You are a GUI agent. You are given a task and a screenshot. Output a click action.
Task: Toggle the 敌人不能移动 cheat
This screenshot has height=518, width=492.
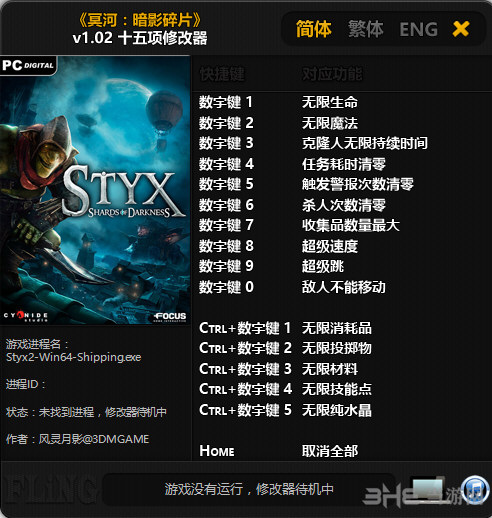pos(344,287)
